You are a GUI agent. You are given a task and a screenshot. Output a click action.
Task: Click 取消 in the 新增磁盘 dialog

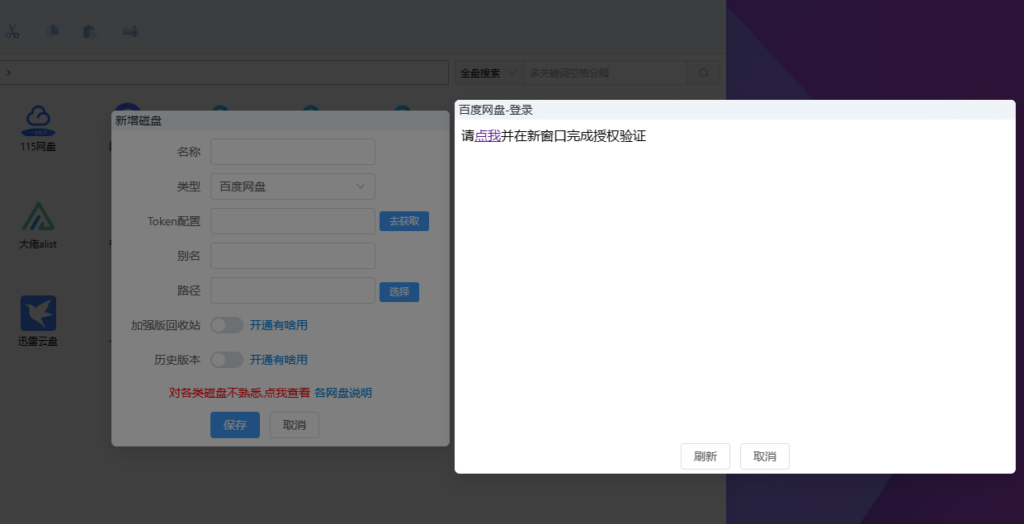[x=295, y=425]
